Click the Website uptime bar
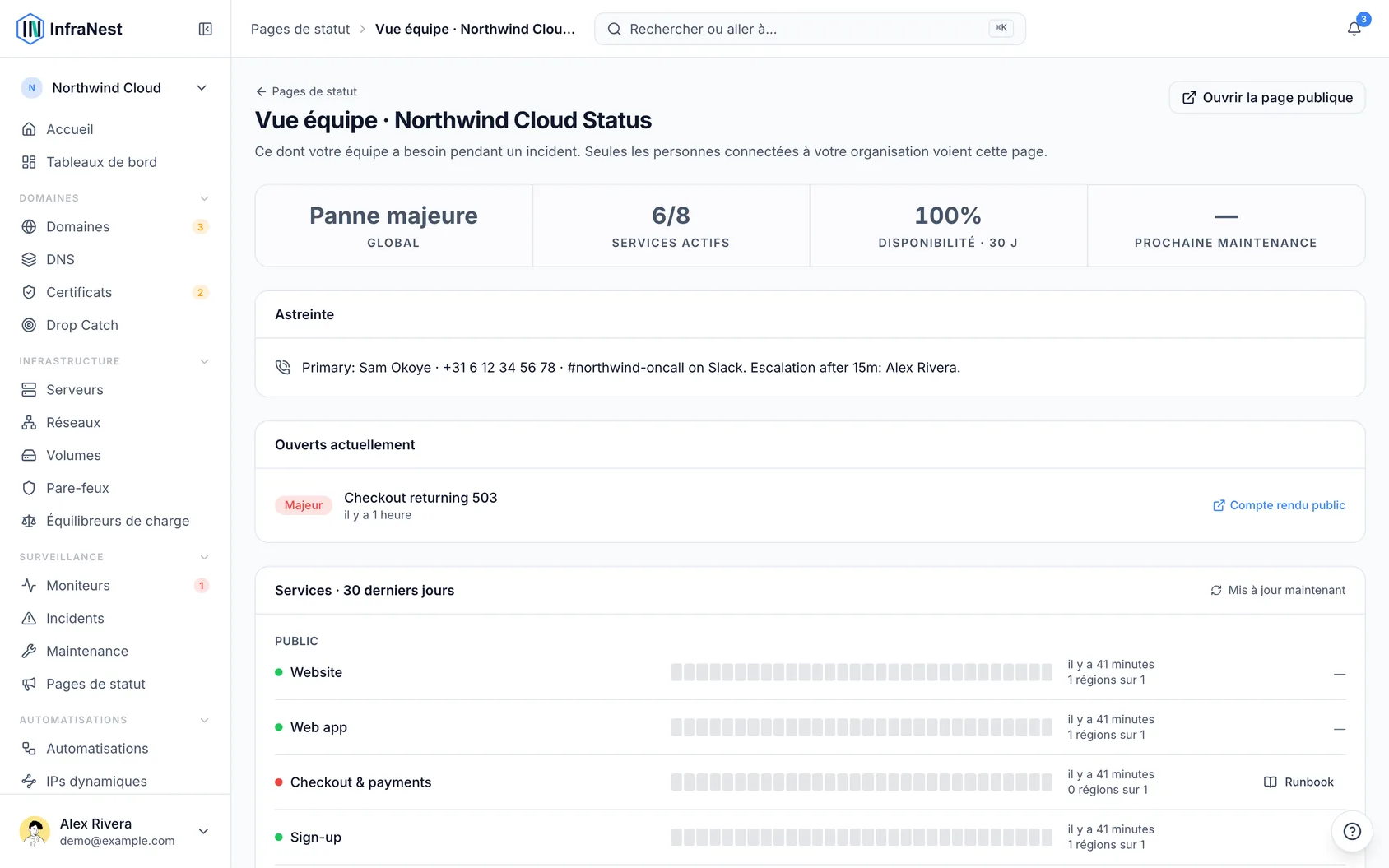This screenshot has height=868, width=1389. coord(862,672)
